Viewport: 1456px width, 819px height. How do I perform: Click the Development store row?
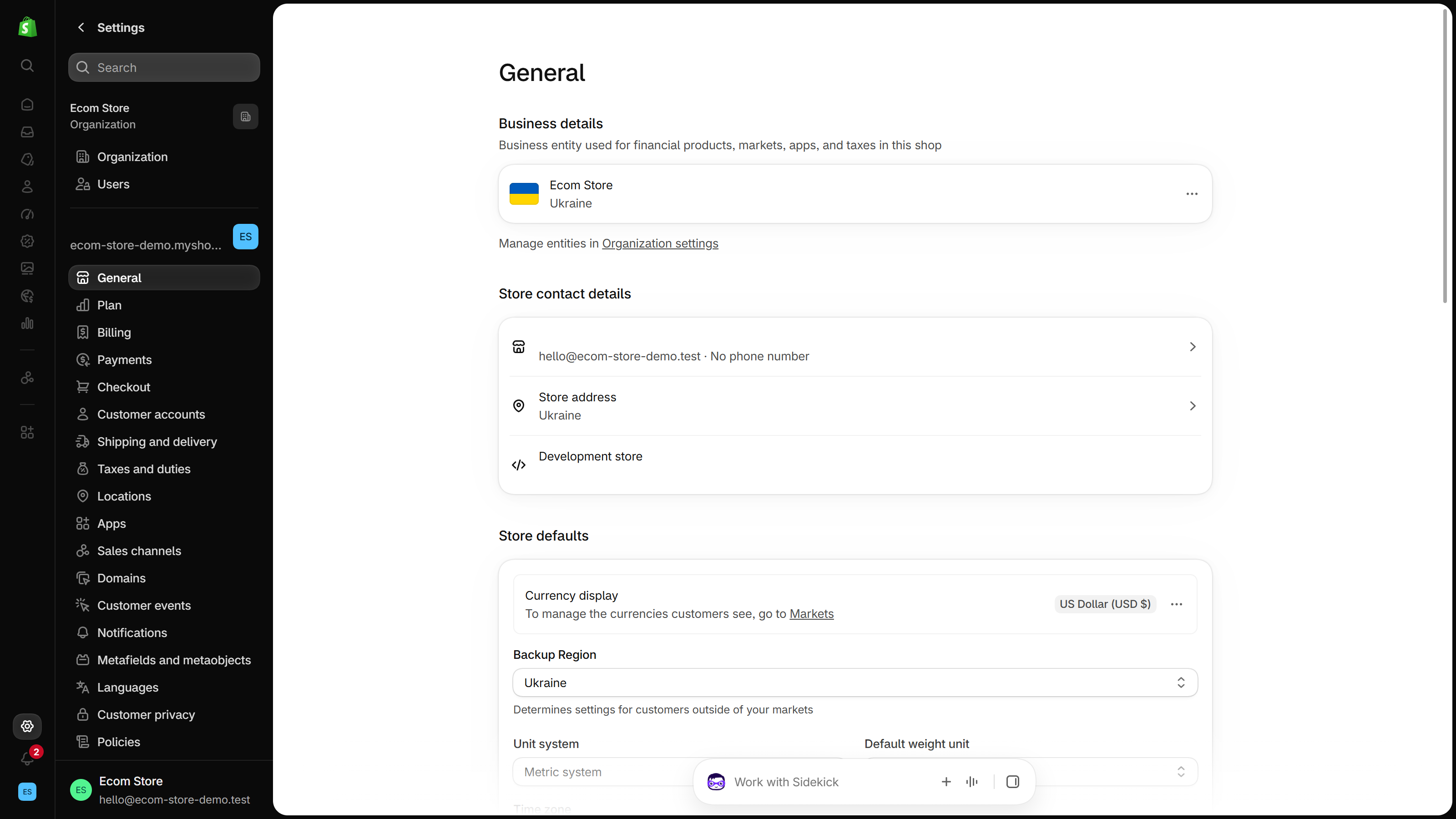click(x=854, y=465)
